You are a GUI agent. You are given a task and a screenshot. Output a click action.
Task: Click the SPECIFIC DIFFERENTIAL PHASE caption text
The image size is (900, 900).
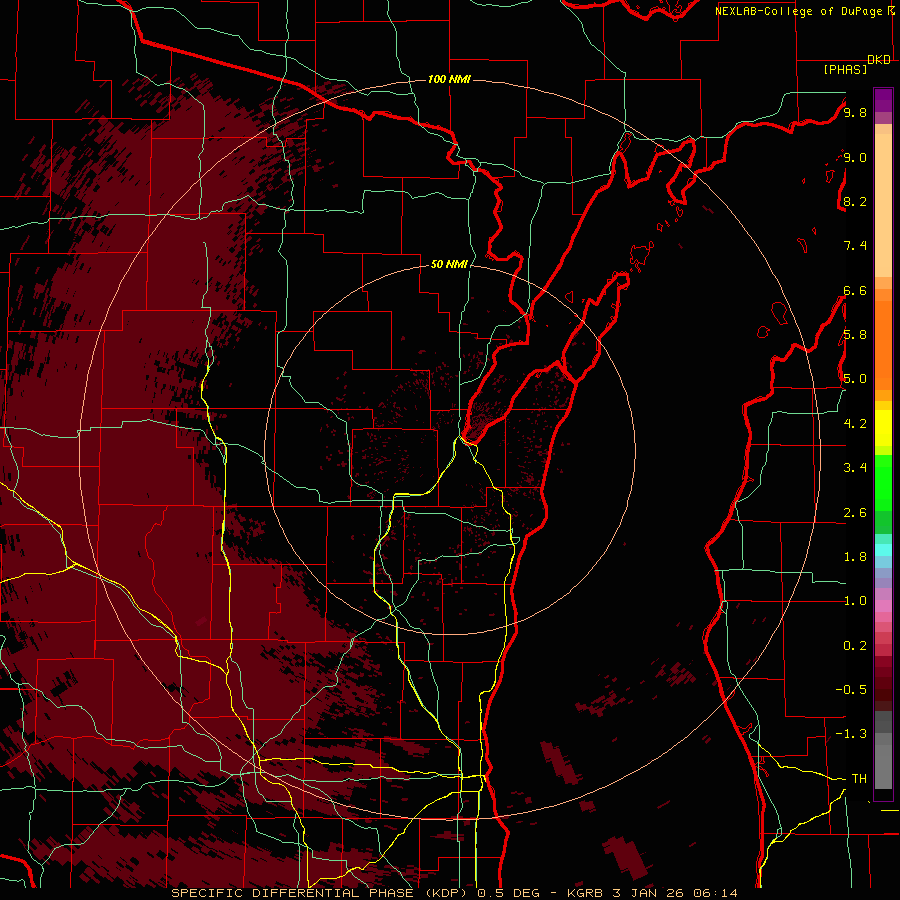[x=292, y=893]
